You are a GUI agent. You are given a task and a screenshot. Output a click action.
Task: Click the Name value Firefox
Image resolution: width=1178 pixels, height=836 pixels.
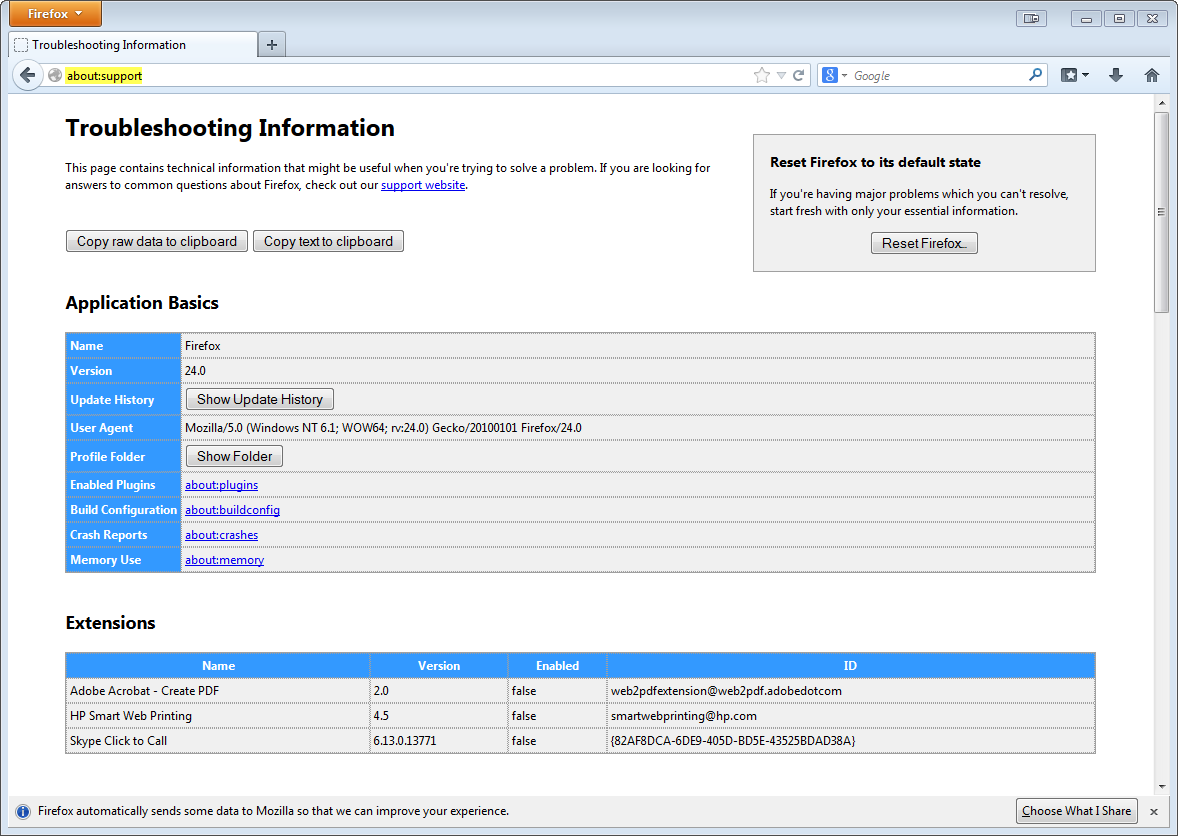coord(203,346)
